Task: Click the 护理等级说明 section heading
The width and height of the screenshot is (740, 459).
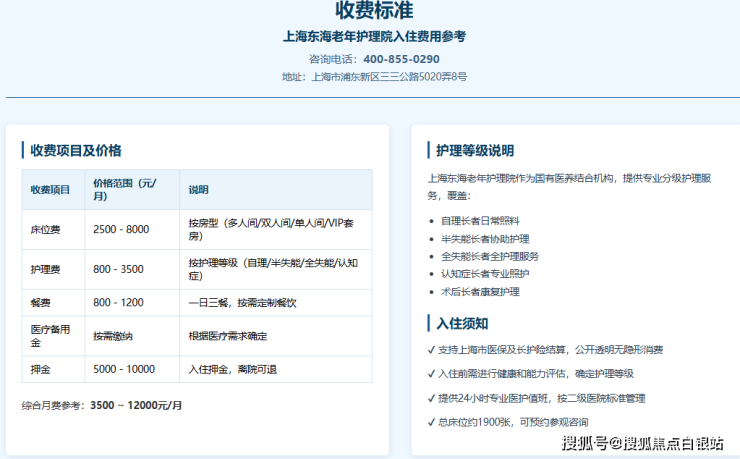Action: (475, 150)
